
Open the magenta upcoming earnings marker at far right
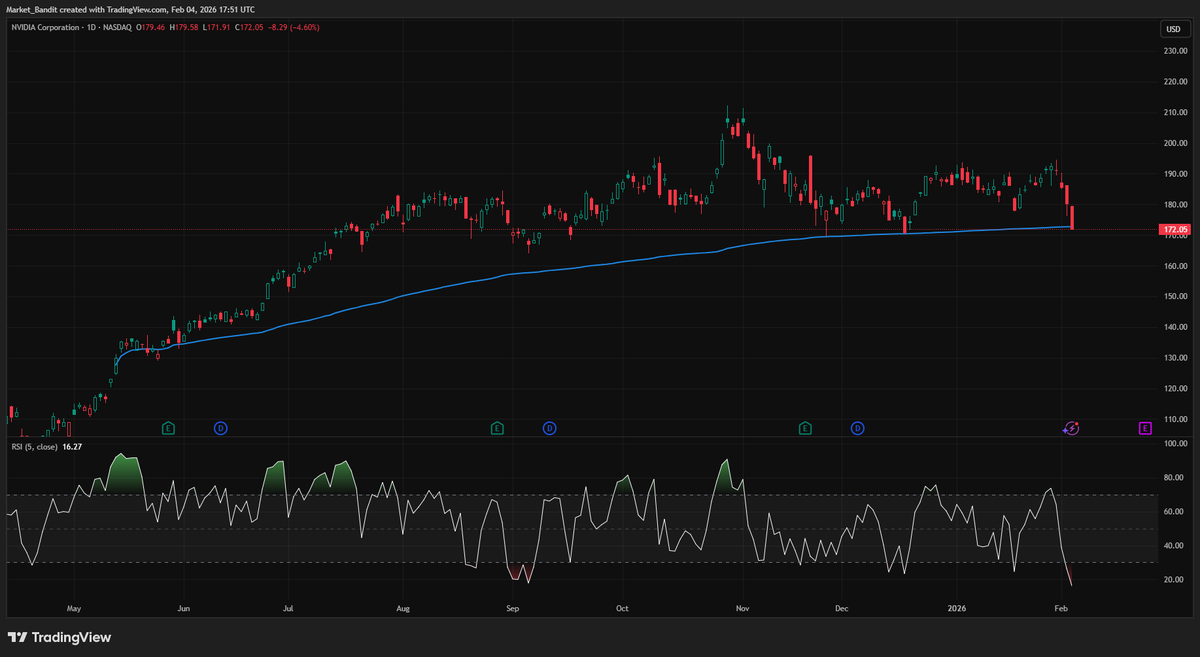1145,428
